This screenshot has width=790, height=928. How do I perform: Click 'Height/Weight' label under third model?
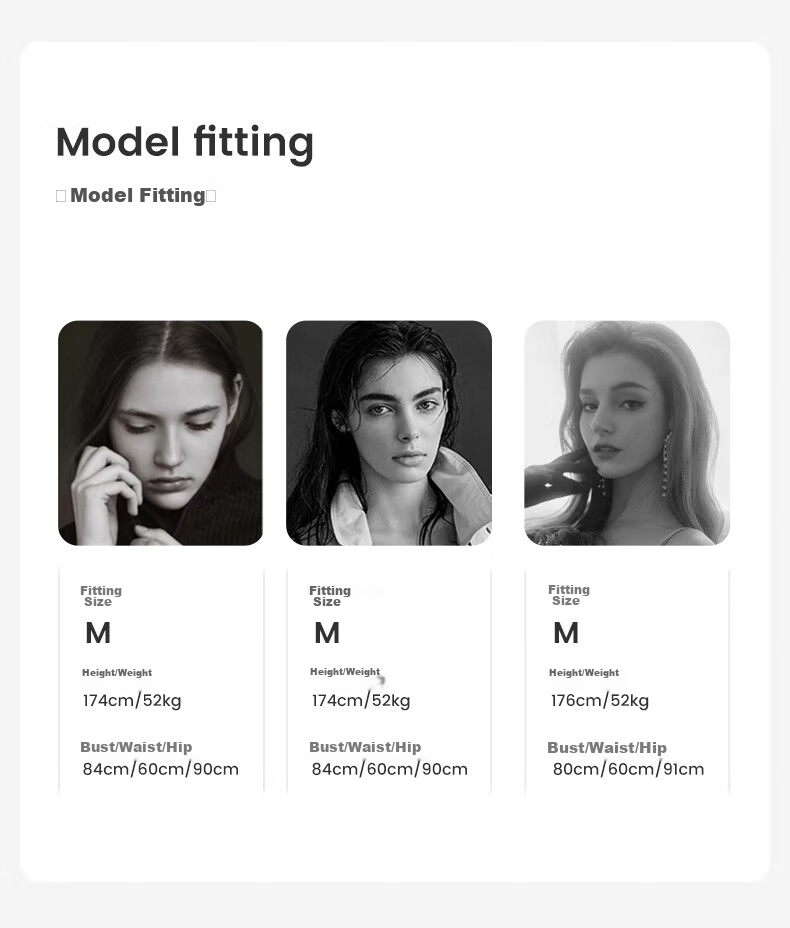pos(584,673)
